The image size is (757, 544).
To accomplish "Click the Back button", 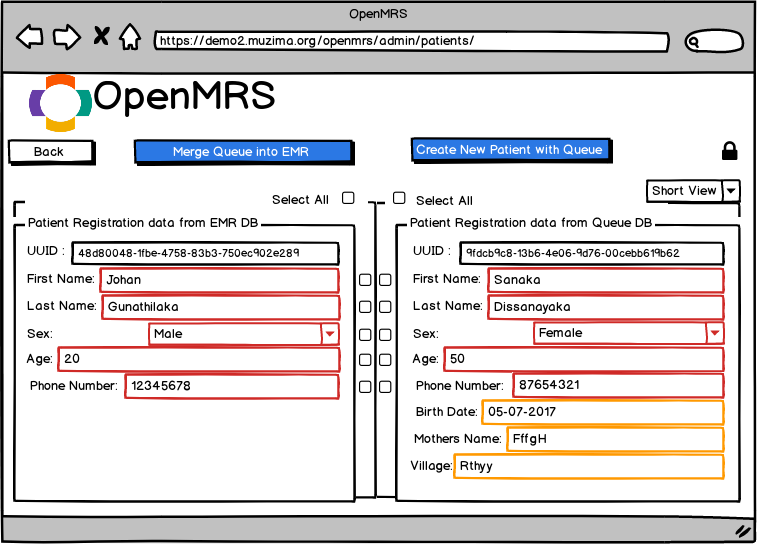I will coord(51,152).
